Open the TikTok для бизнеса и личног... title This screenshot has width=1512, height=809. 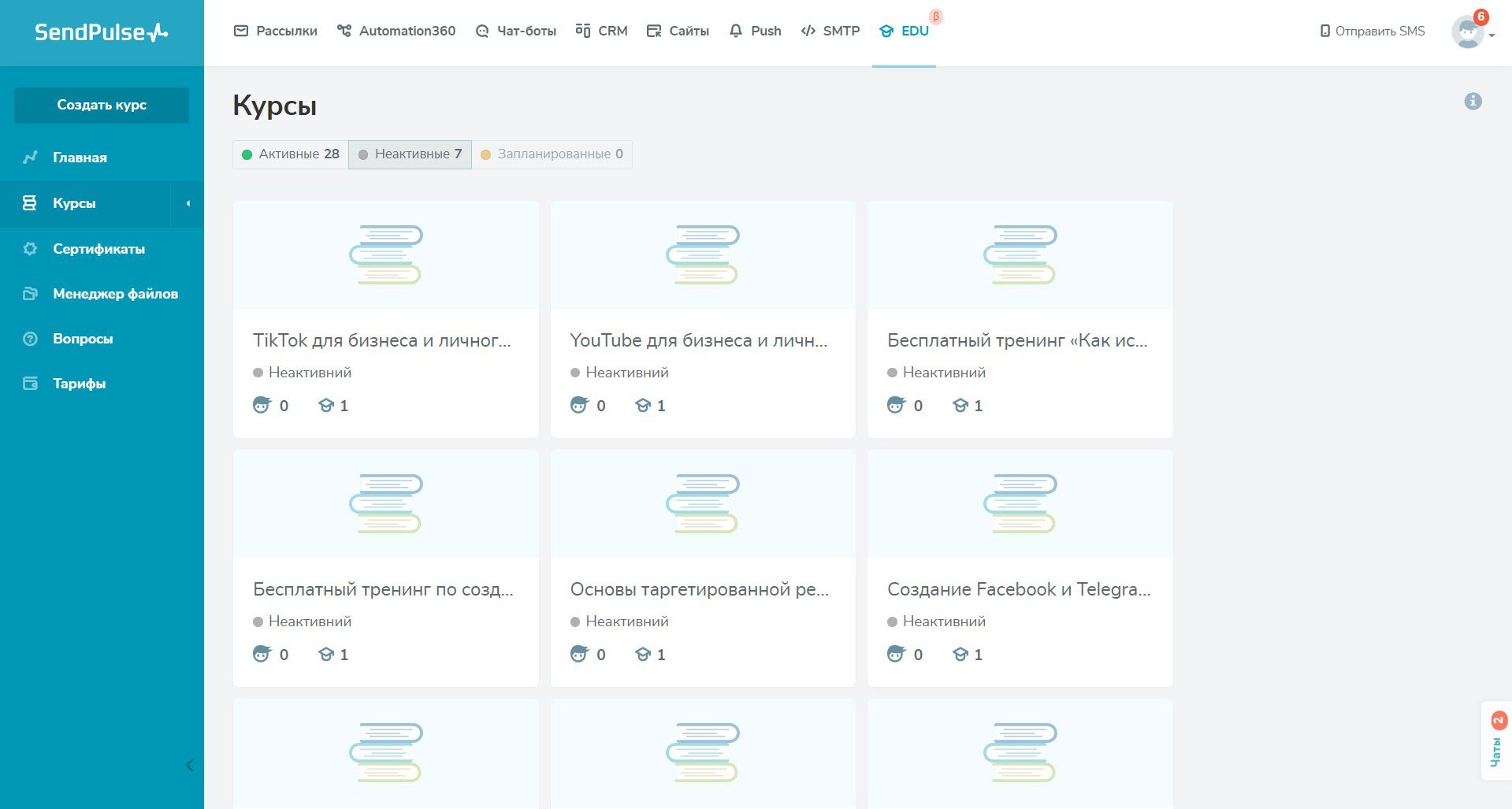[x=382, y=340]
